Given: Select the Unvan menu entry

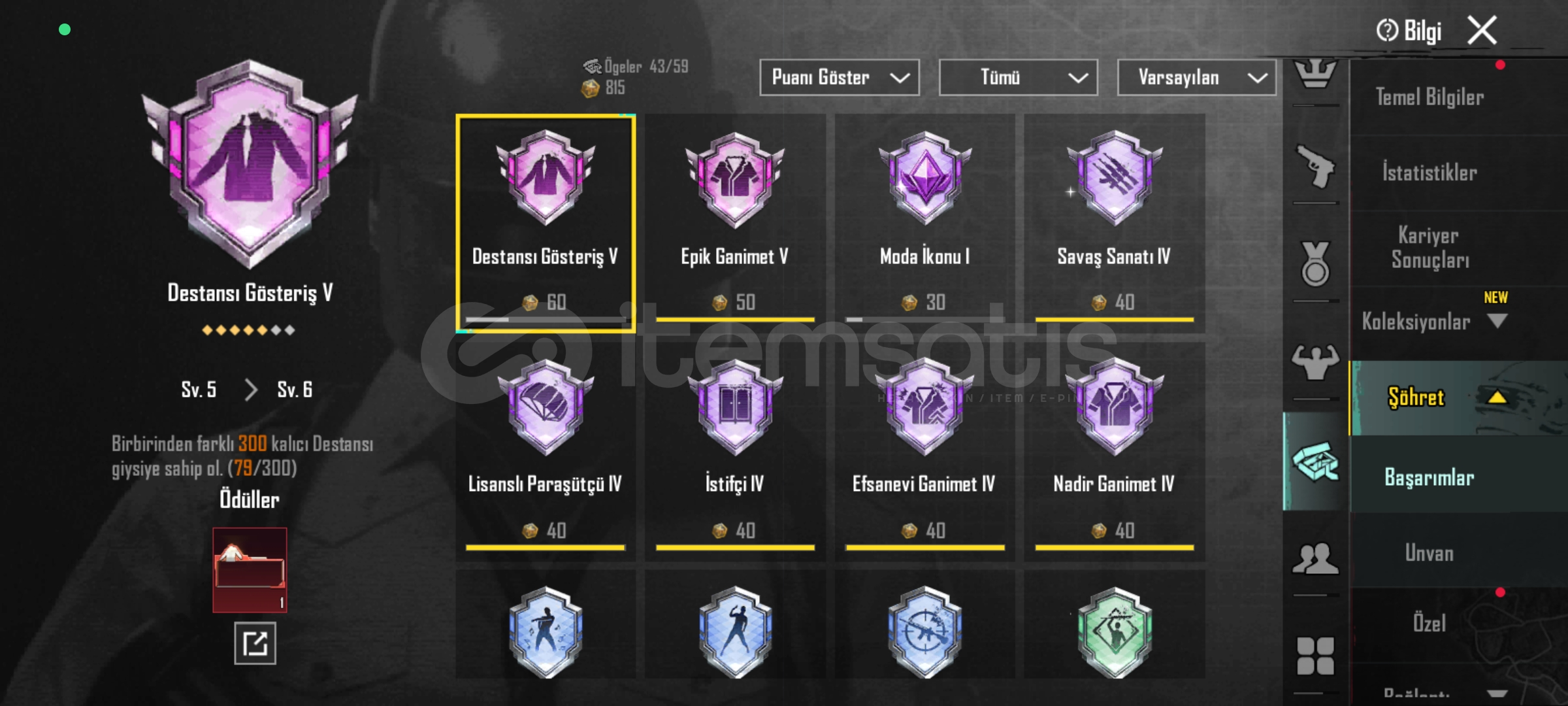Looking at the screenshot, I should pos(1429,553).
